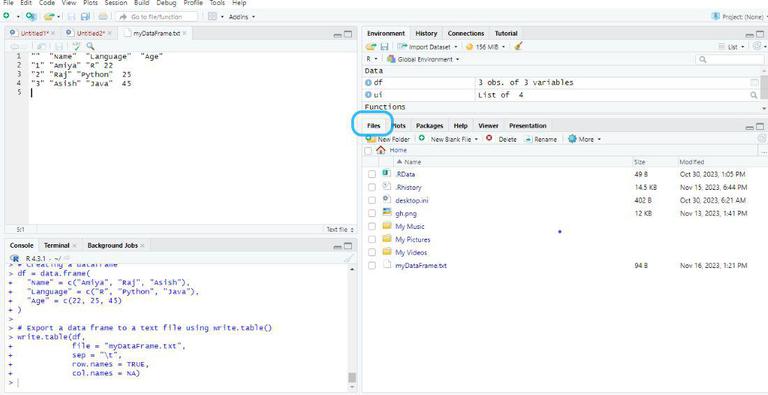The image size is (768, 395).
Task: Clear environment objects with the broom icon
Action: coord(519,46)
